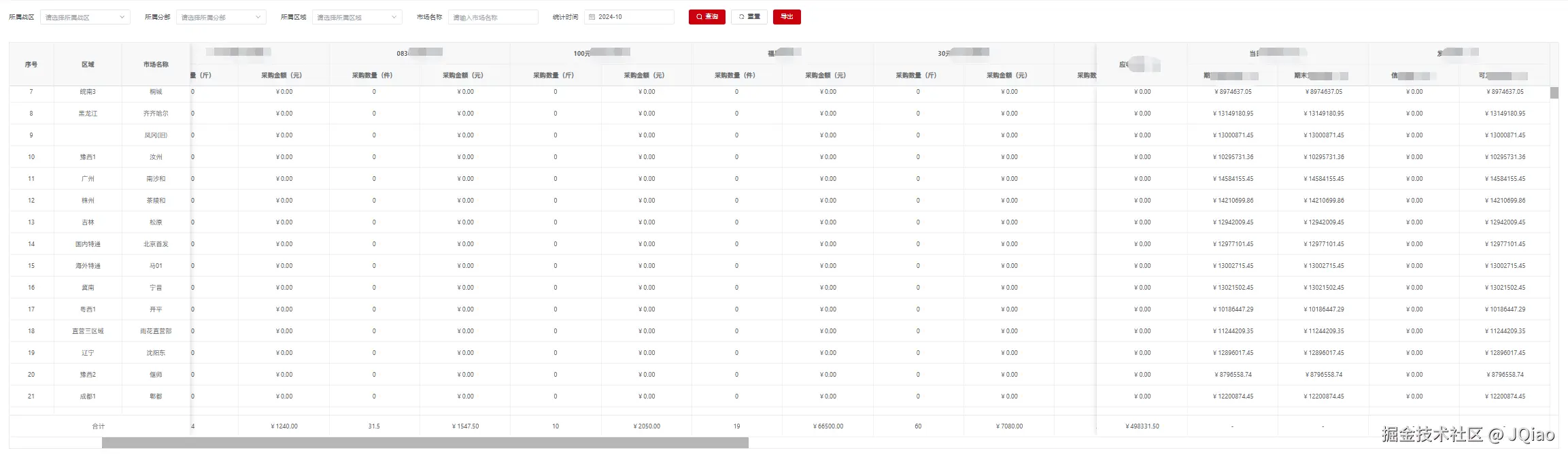Click the total amount ¥ 66500.00
Viewport: 1568px width, 457px height.
tap(828, 426)
